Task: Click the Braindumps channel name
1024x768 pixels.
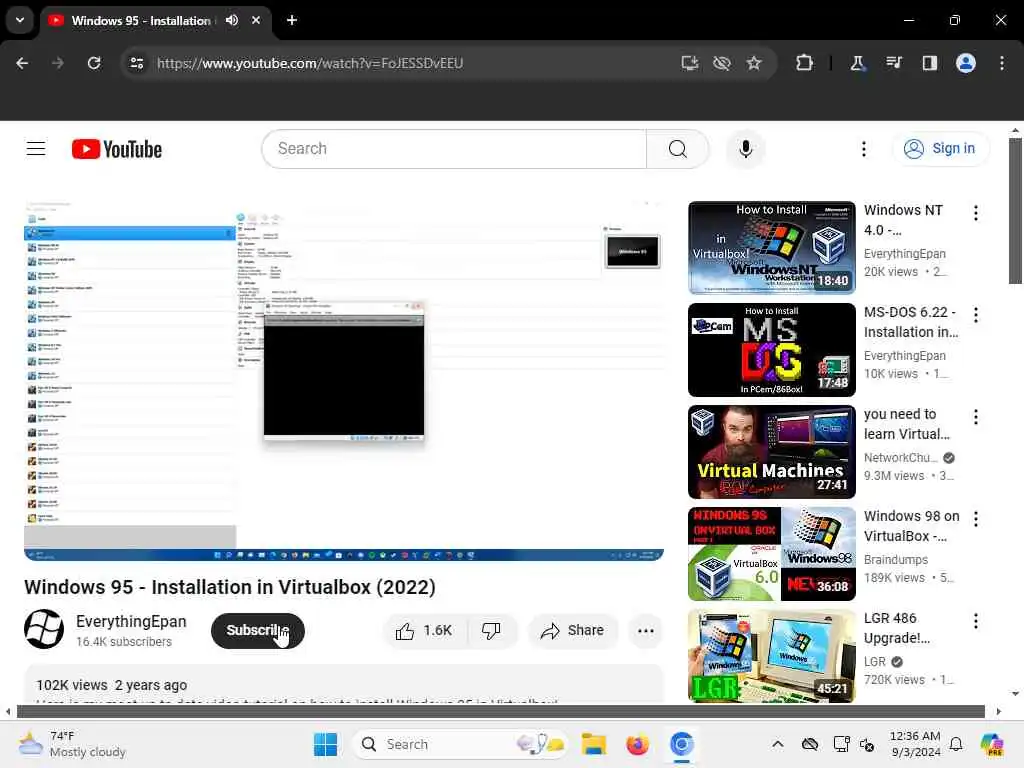Action: [x=896, y=560]
